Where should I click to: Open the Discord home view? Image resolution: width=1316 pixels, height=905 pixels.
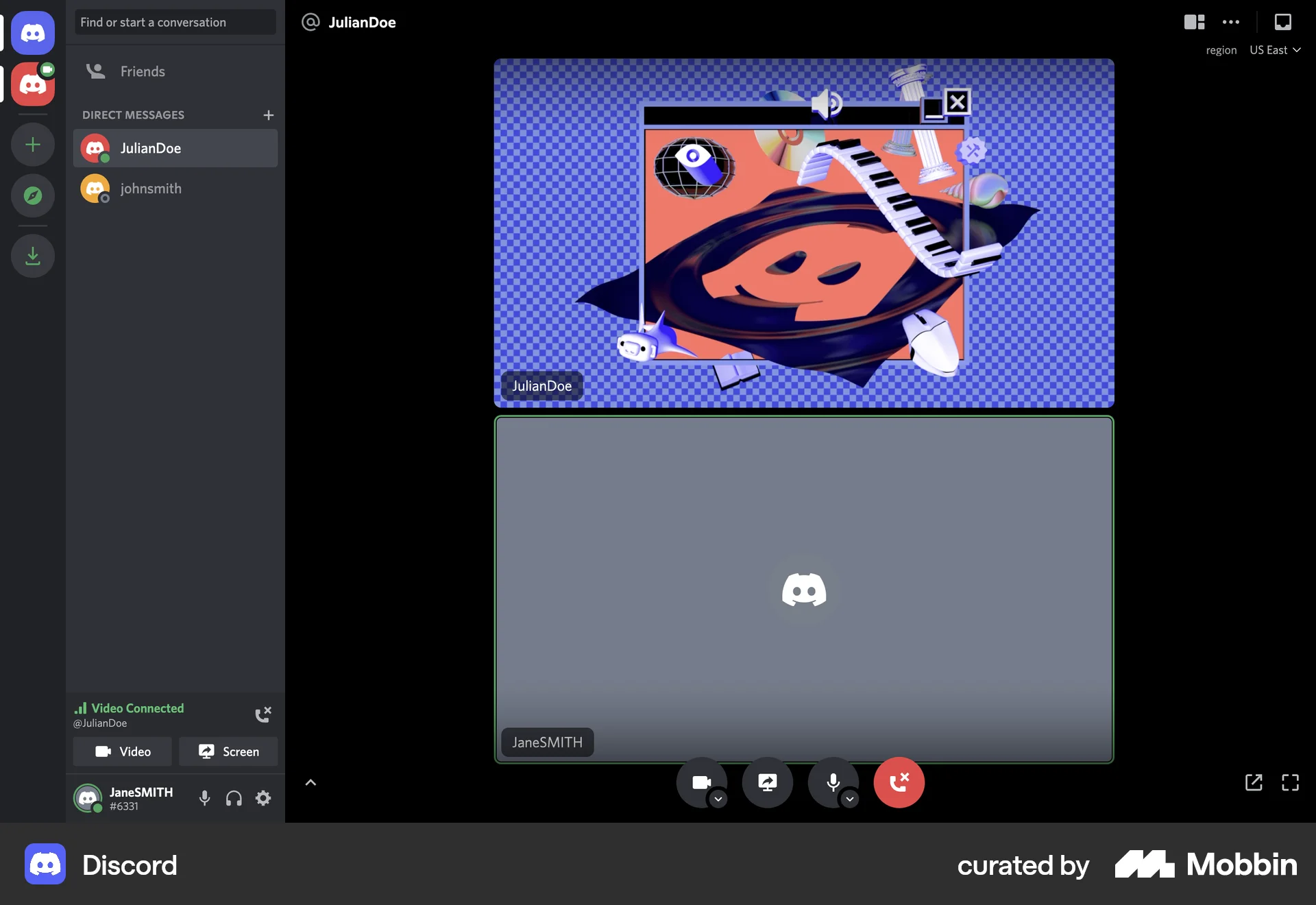(33, 33)
